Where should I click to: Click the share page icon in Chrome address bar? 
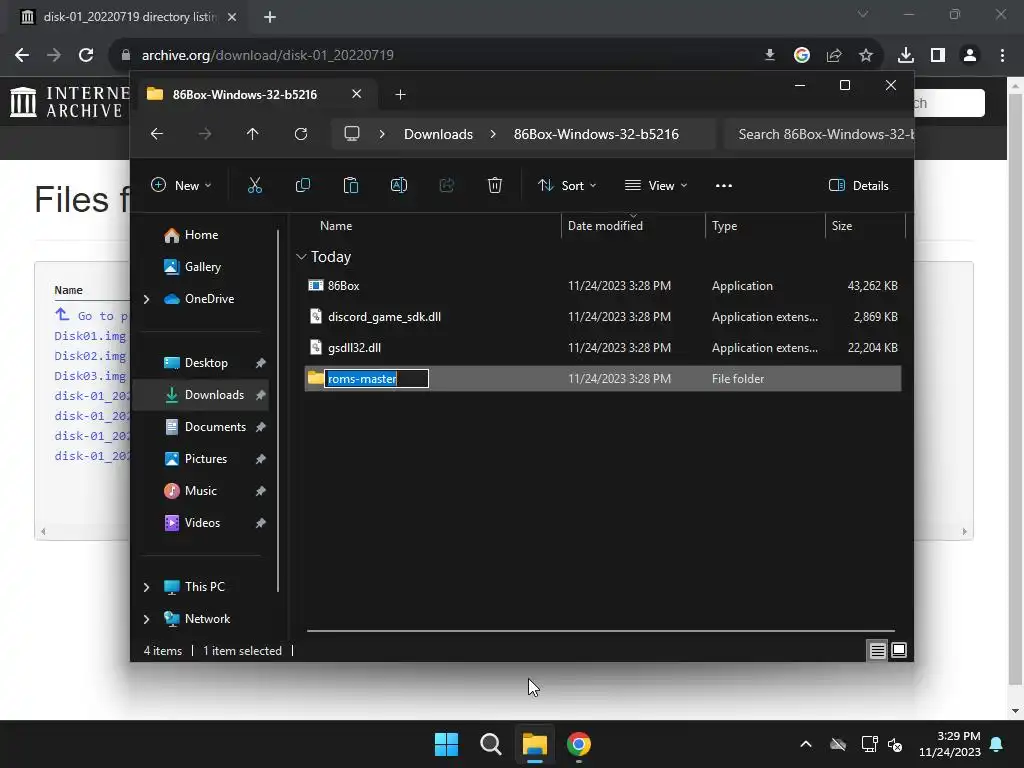834,55
